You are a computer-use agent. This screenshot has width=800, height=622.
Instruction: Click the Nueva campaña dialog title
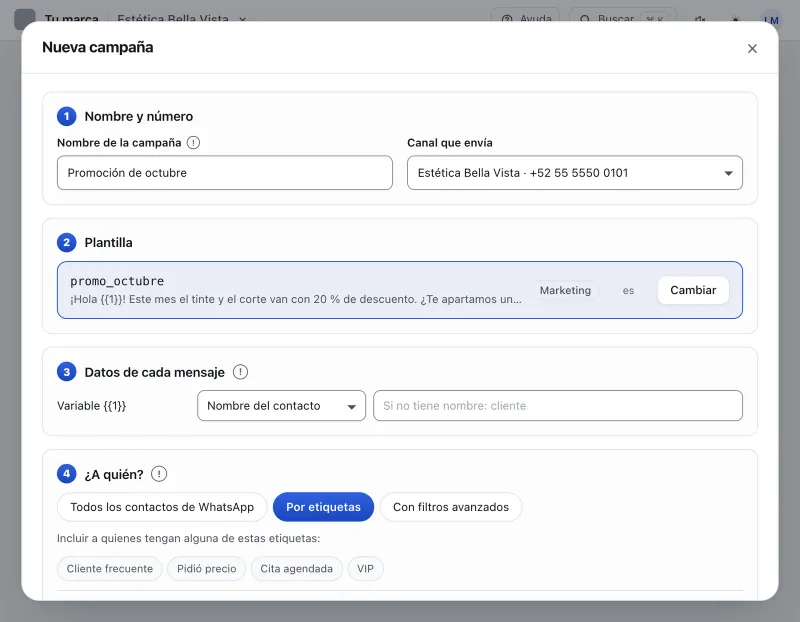click(97, 47)
